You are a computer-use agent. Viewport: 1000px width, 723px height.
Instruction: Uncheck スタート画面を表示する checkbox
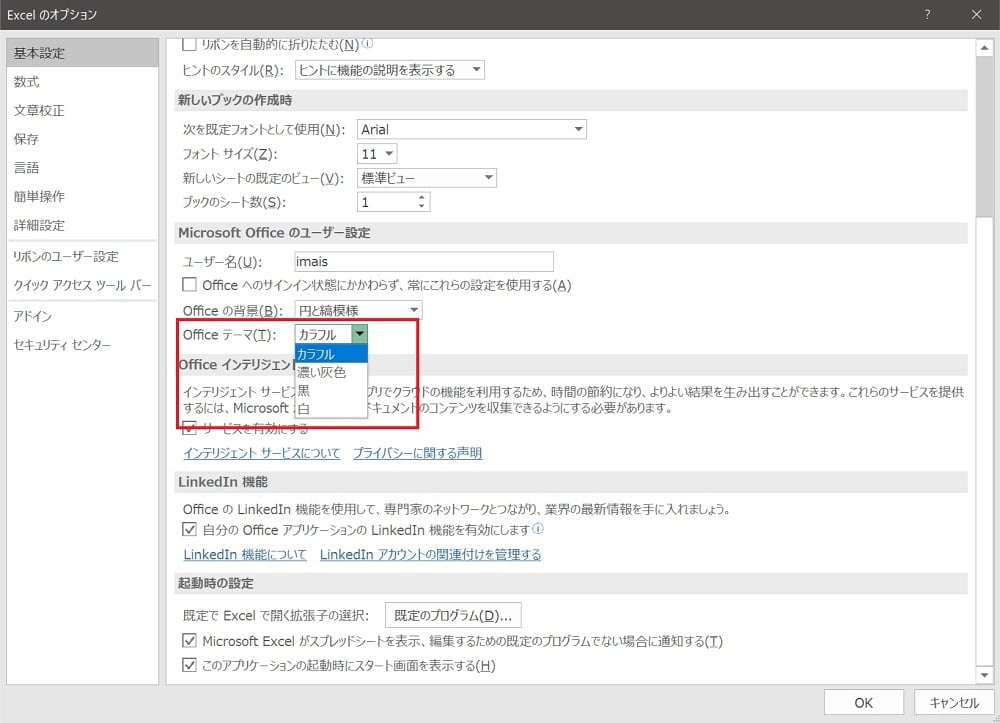(190, 665)
